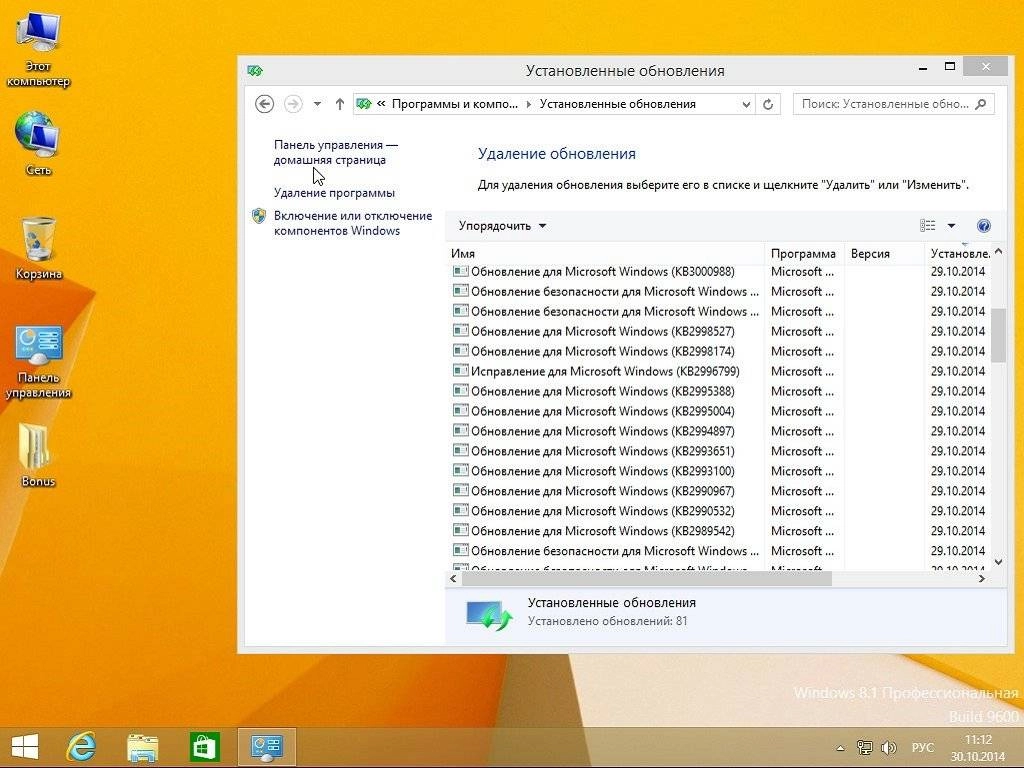Select update KB2998174 row
The width and height of the screenshot is (1024, 768).
pyautogui.click(x=720, y=351)
